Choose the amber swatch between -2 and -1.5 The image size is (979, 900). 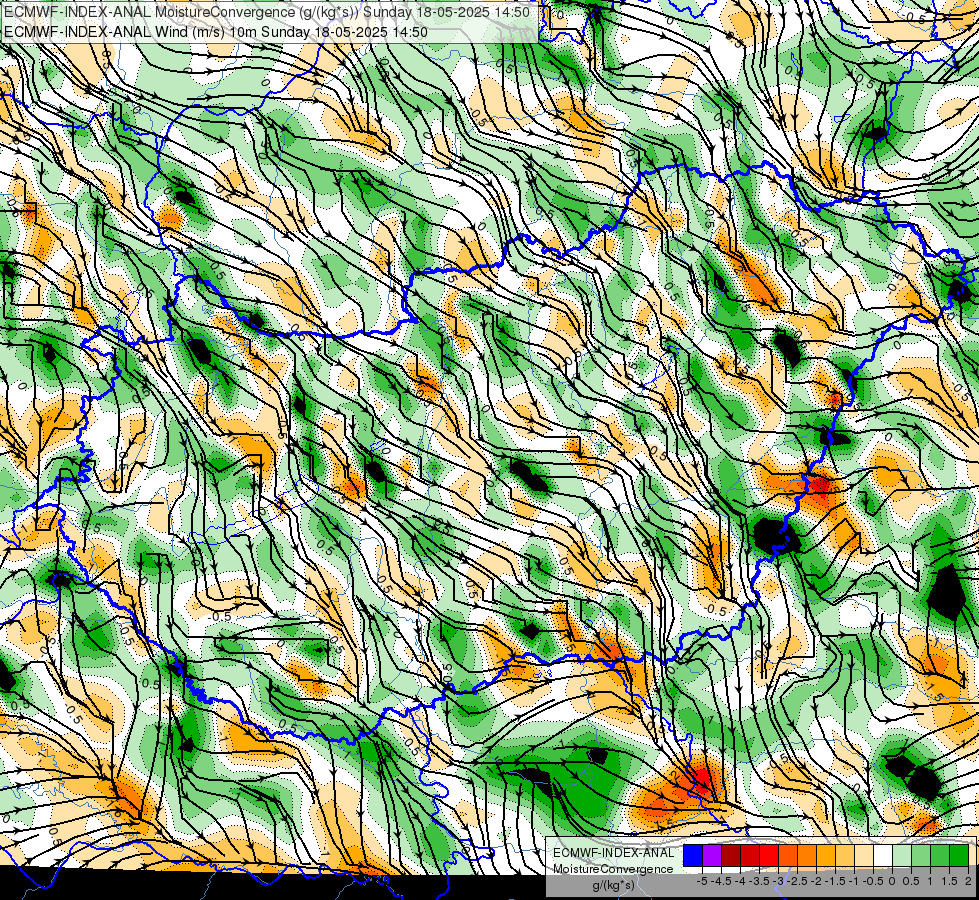point(826,856)
